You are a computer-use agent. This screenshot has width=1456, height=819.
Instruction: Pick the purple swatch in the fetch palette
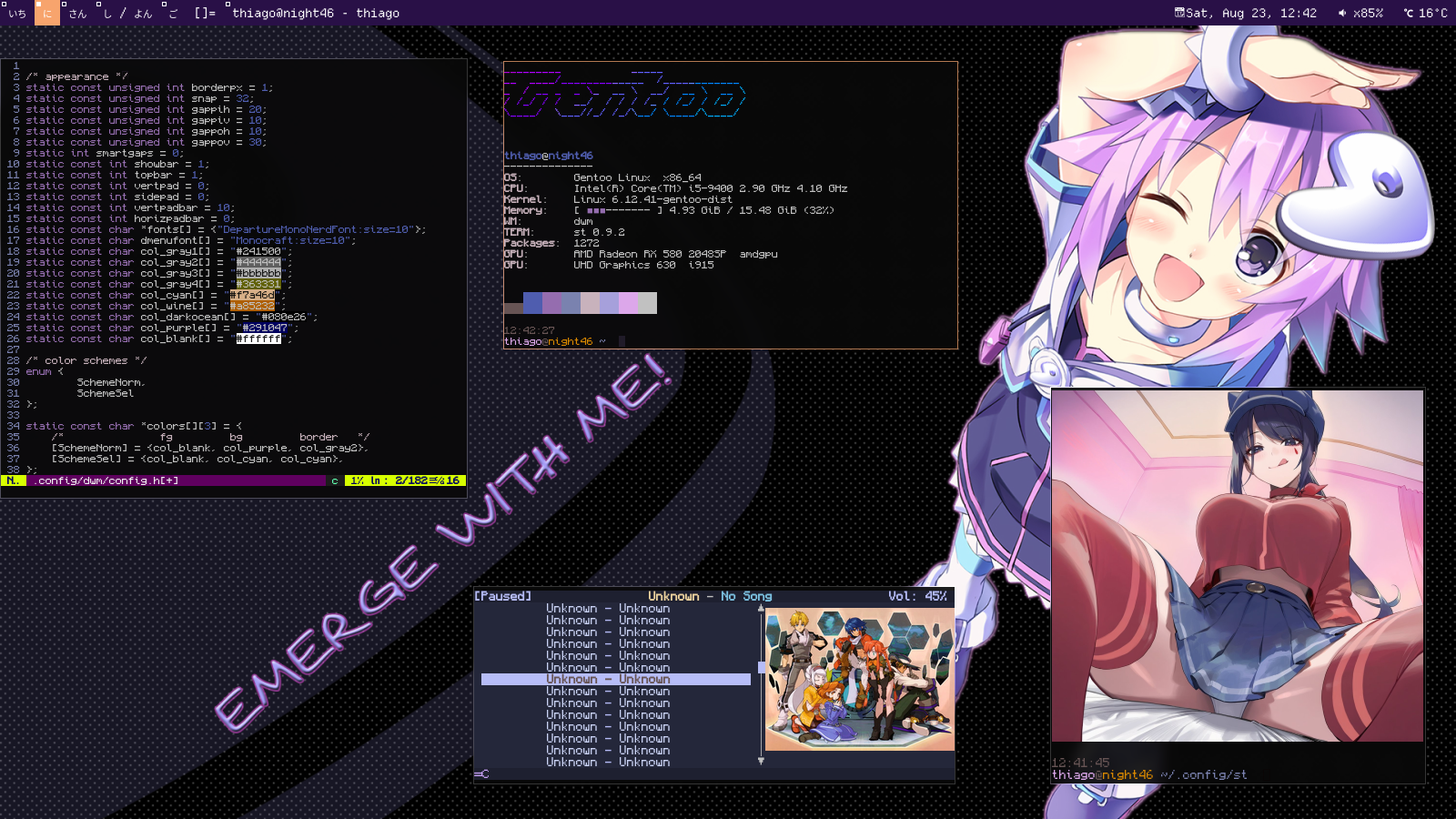pyautogui.click(x=551, y=303)
